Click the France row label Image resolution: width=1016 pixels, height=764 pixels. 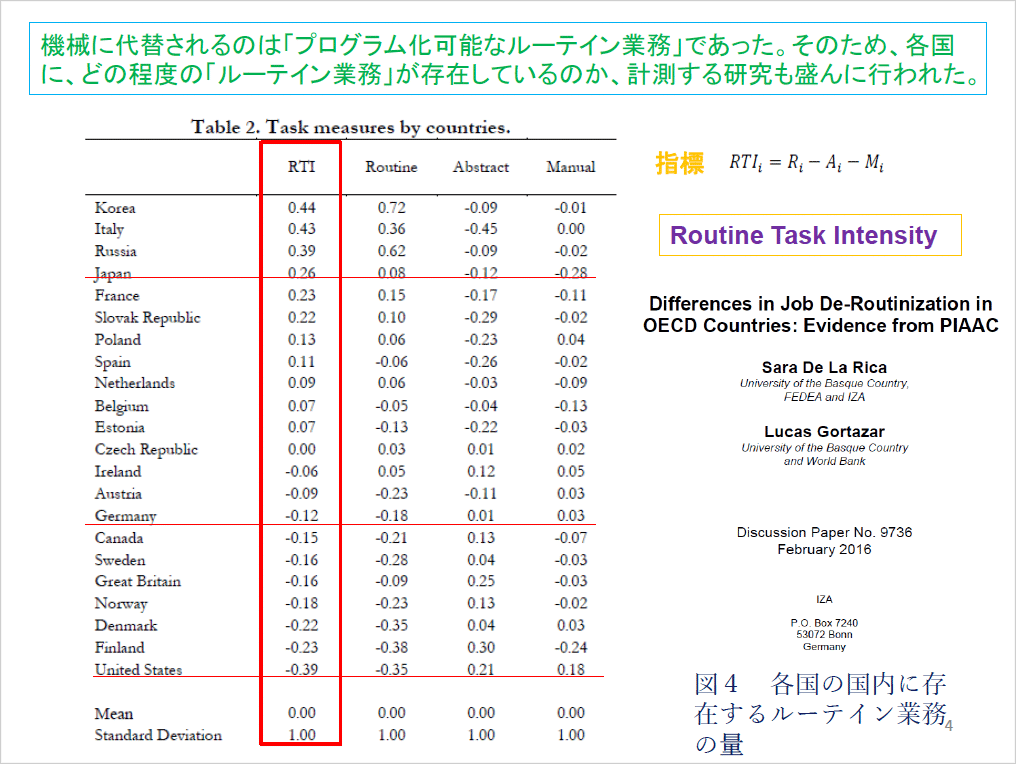point(117,295)
